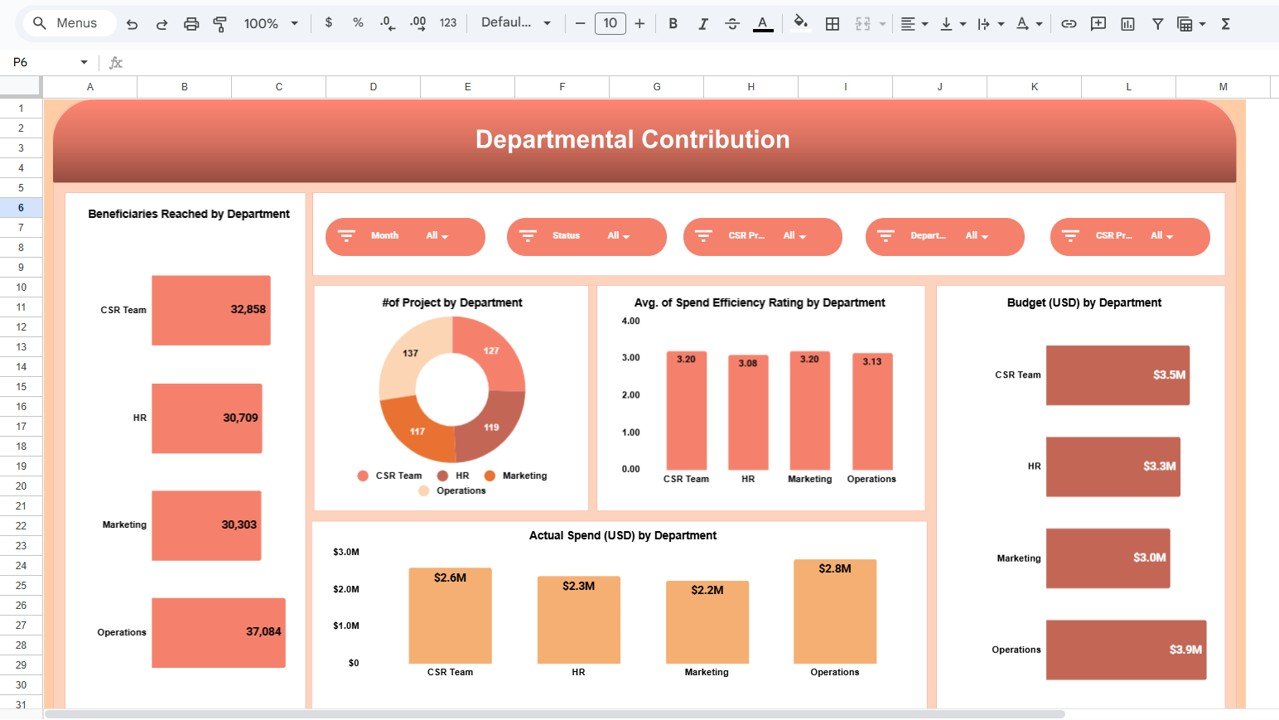1279x720 pixels.
Task: Toggle italic formatting
Action: pos(702,23)
